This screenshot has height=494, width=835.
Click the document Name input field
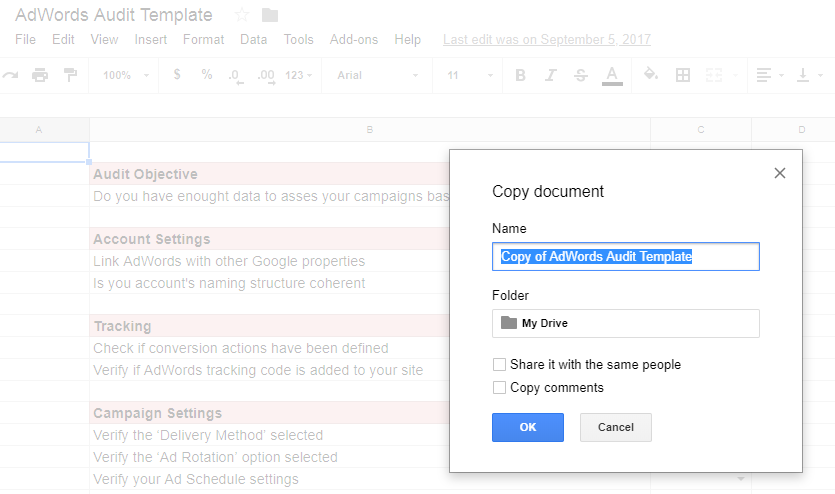click(626, 257)
